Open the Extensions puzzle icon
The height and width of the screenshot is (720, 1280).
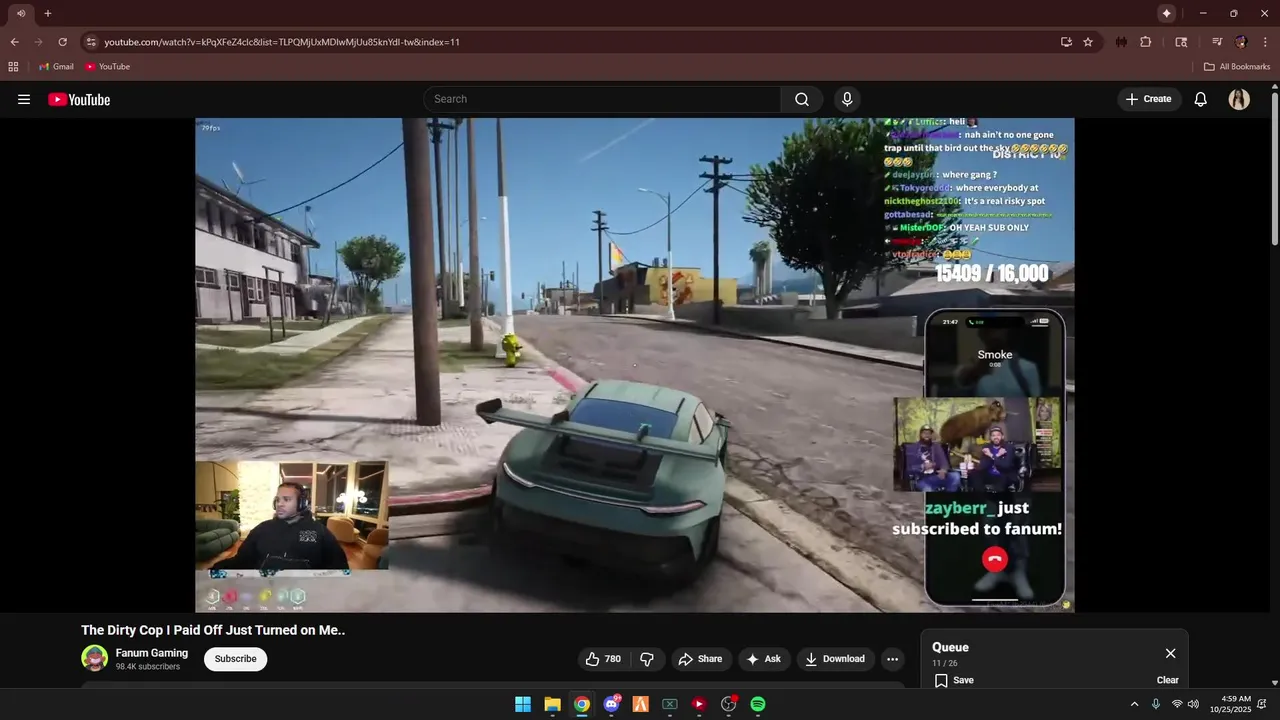click(x=1146, y=42)
